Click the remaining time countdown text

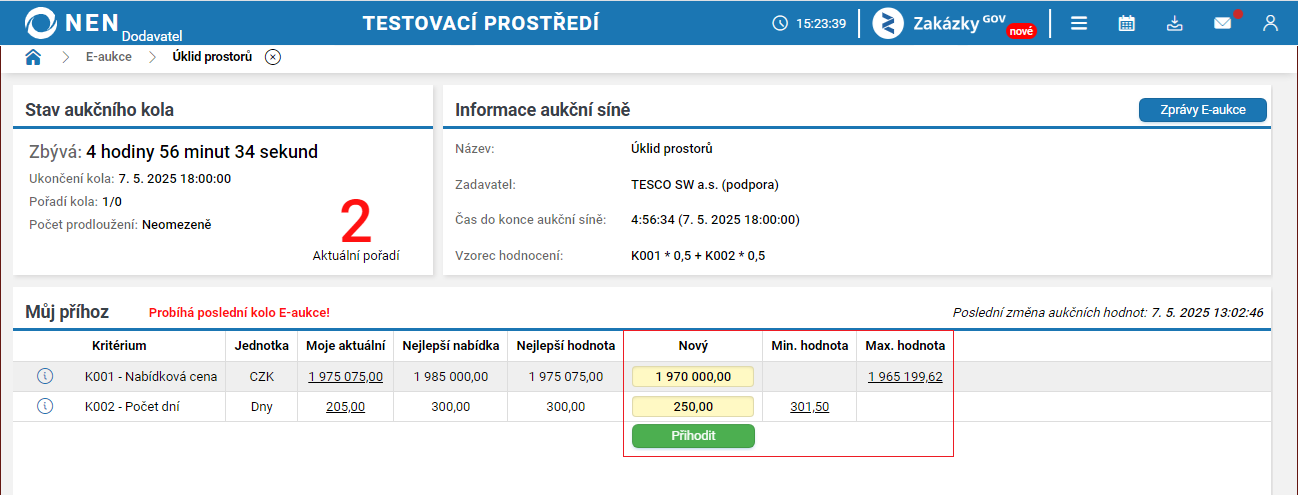click(x=202, y=152)
